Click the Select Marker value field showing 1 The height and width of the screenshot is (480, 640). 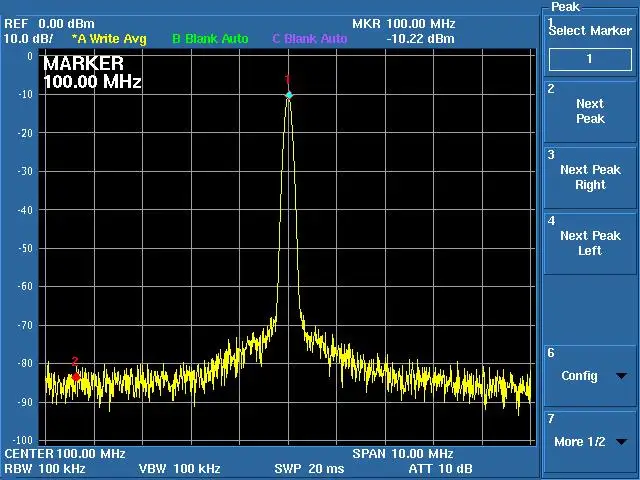click(590, 59)
